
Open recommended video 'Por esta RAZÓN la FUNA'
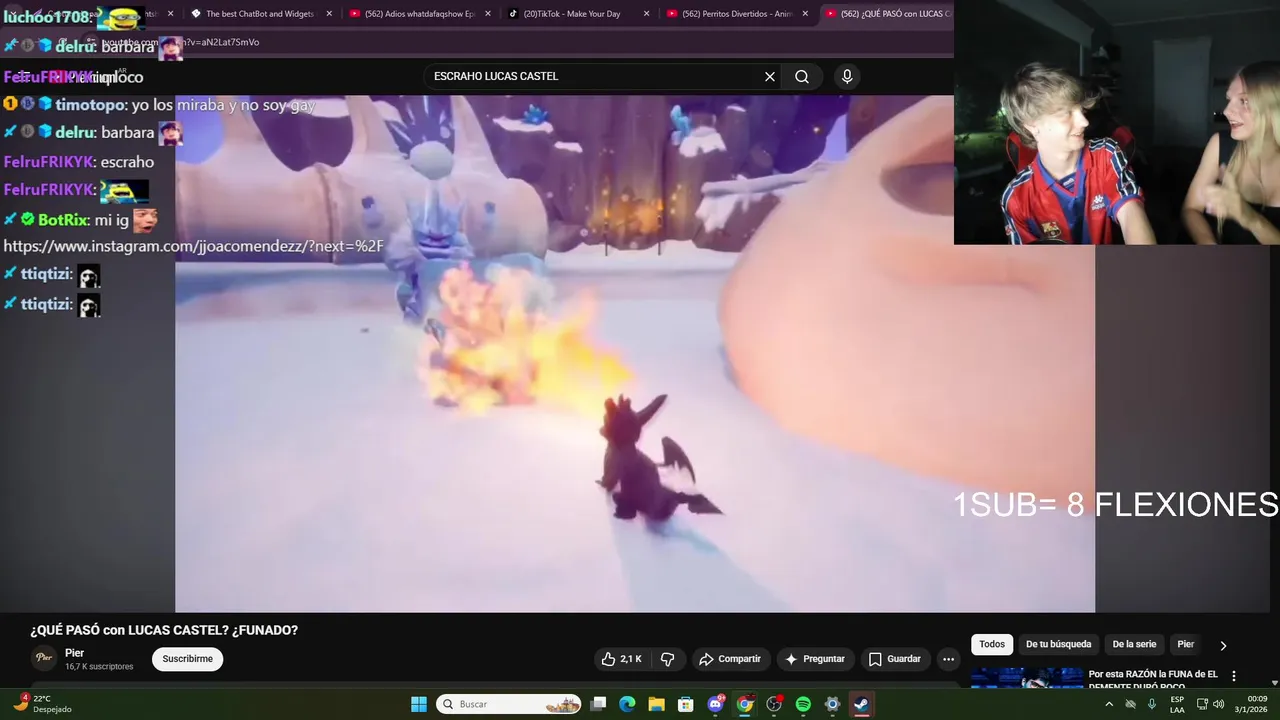pos(1153,680)
